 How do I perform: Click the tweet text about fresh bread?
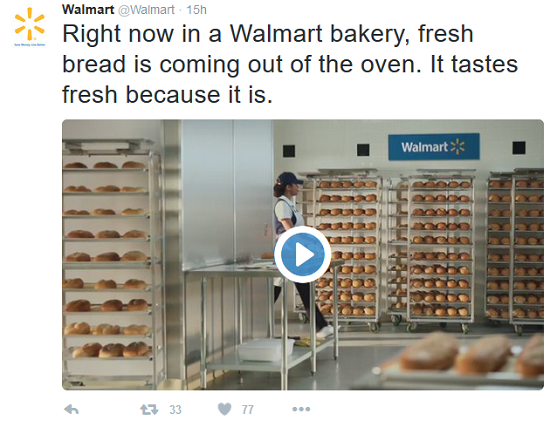[290, 64]
